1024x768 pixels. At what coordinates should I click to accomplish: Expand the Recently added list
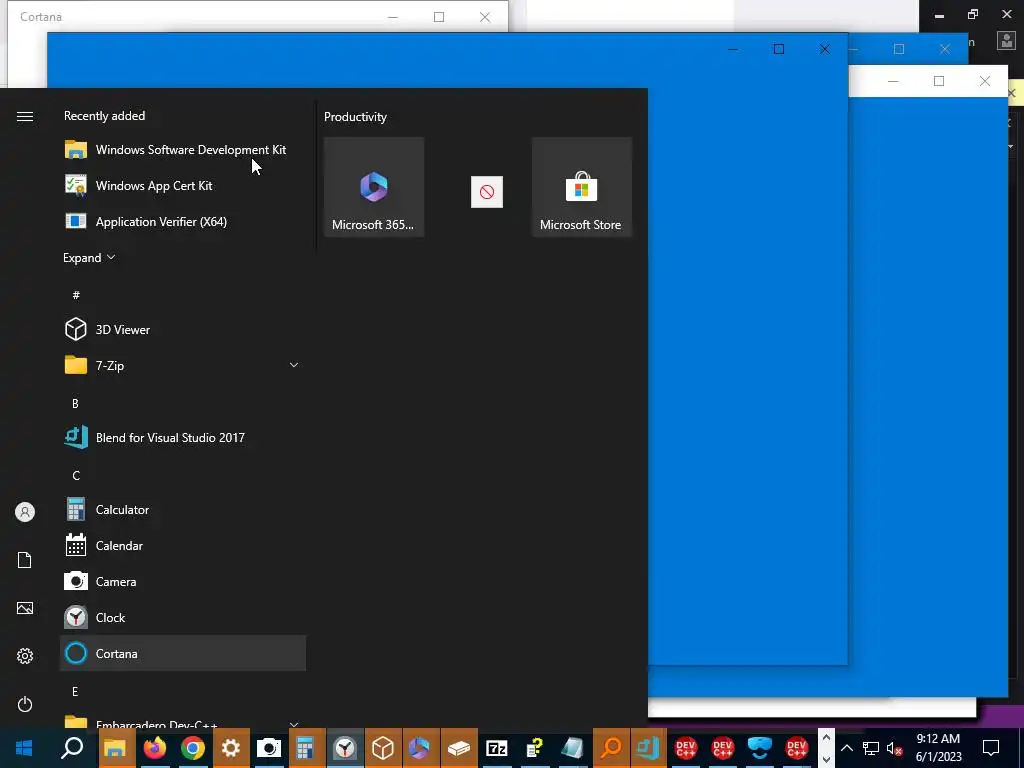[89, 257]
